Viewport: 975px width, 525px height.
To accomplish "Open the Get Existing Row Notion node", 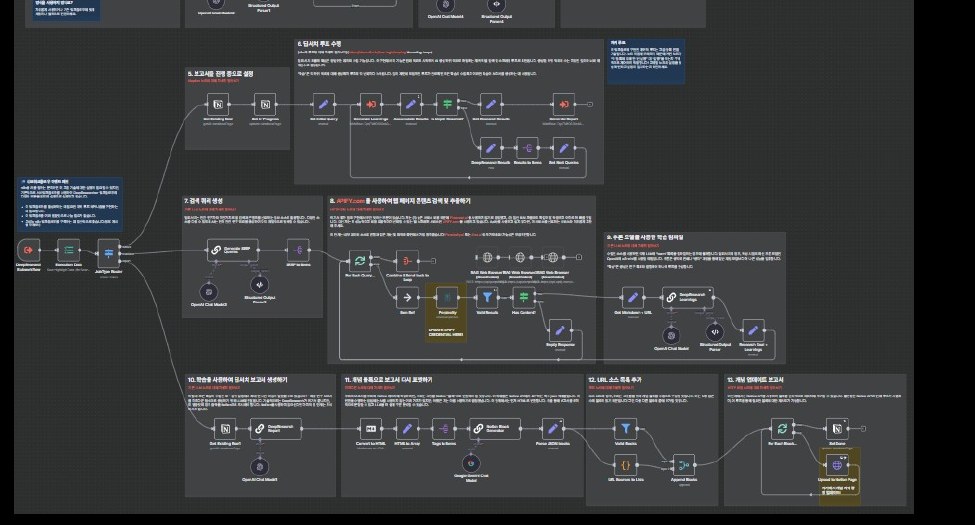I will tap(218, 105).
